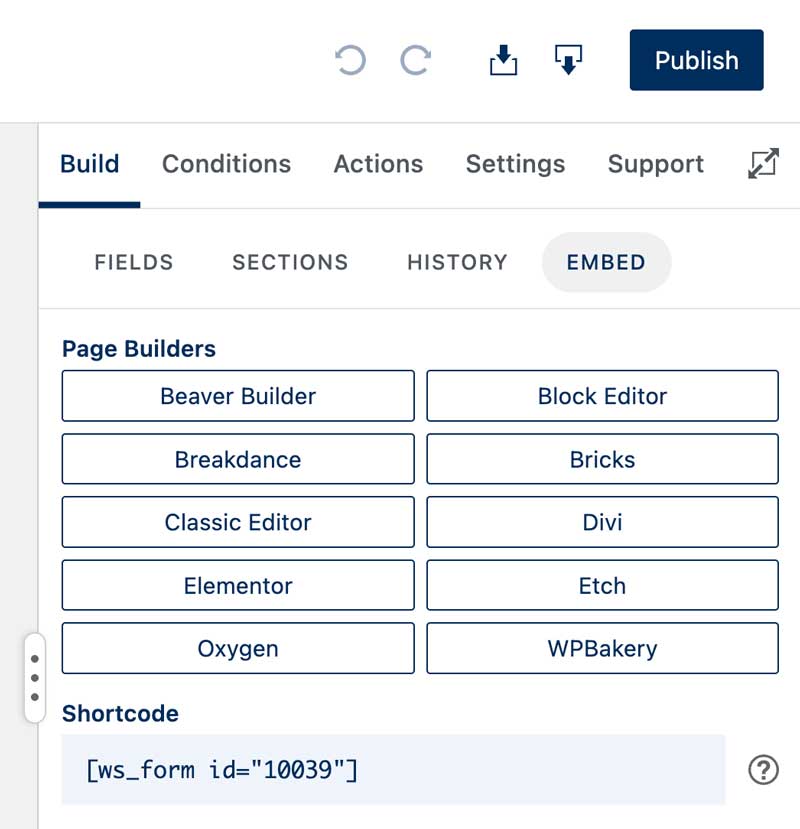This screenshot has width=800, height=829.
Task: Switch to the Conditions tab
Action: click(226, 164)
